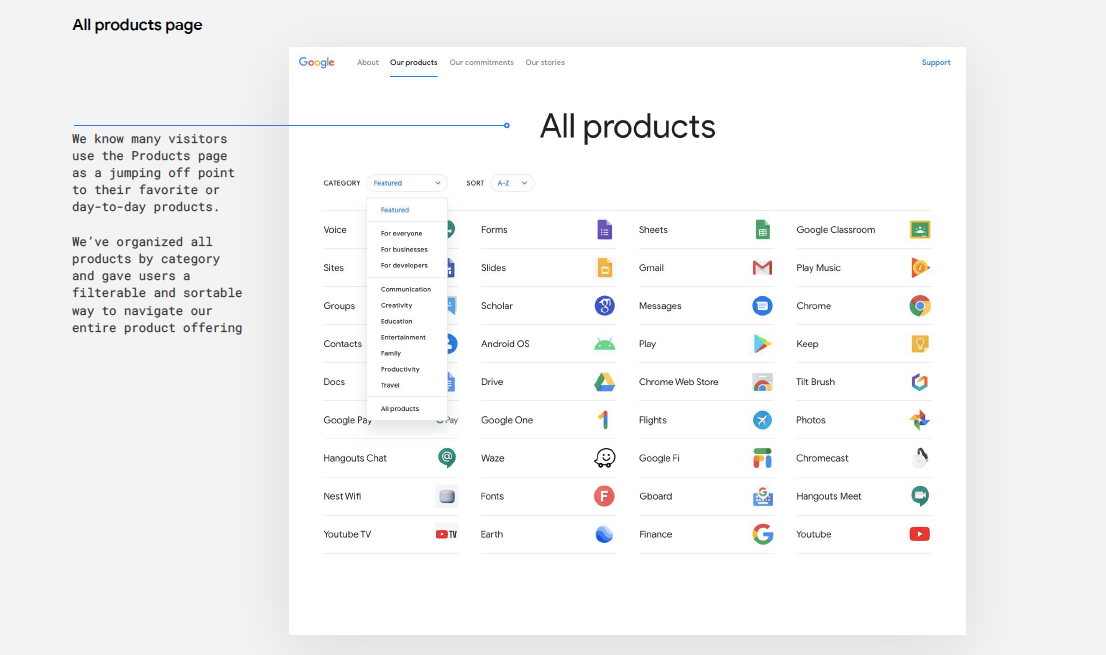Open the Our stories nav tab
The height and width of the screenshot is (655, 1106).
(x=545, y=63)
